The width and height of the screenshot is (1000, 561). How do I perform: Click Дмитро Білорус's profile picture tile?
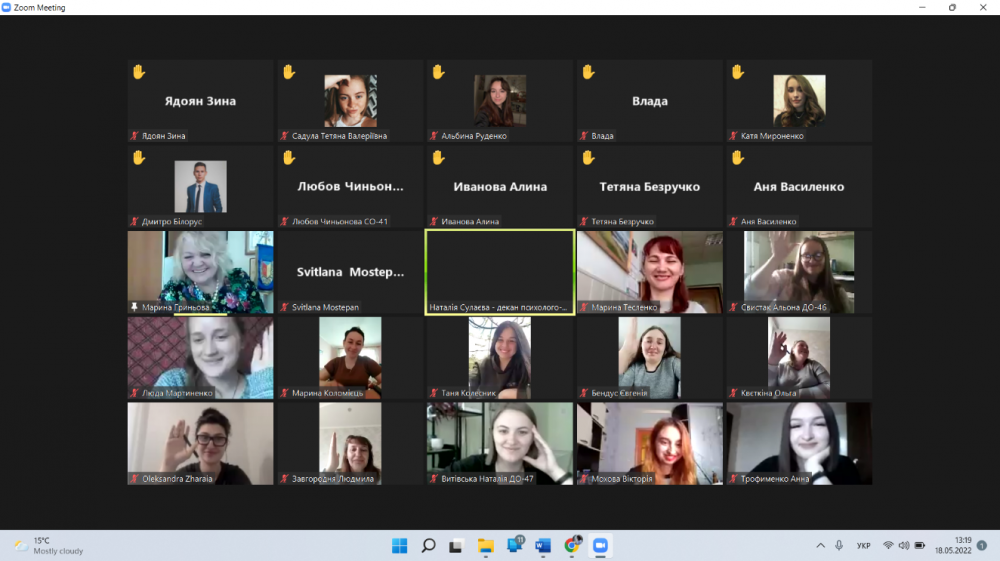200,186
